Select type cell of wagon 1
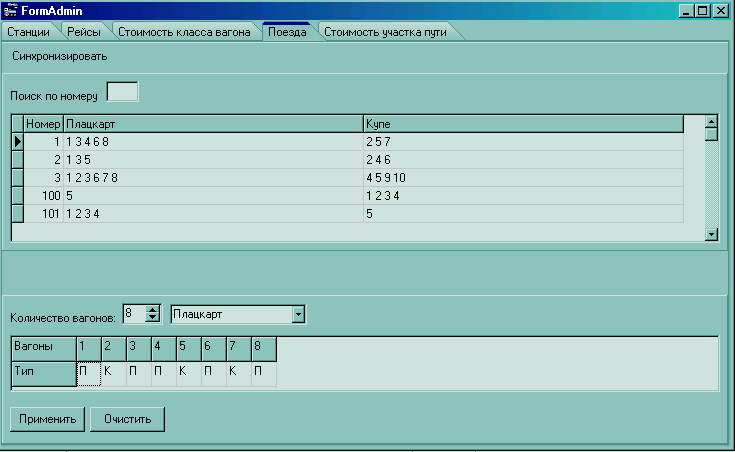 point(89,374)
